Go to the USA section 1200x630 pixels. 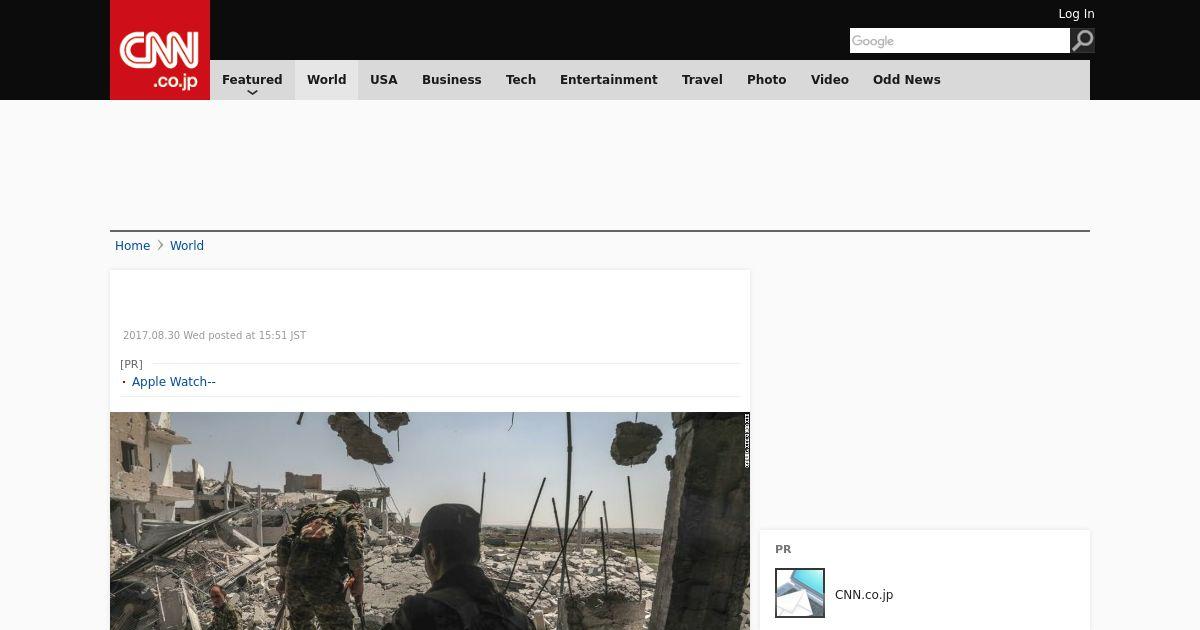pyautogui.click(x=384, y=80)
